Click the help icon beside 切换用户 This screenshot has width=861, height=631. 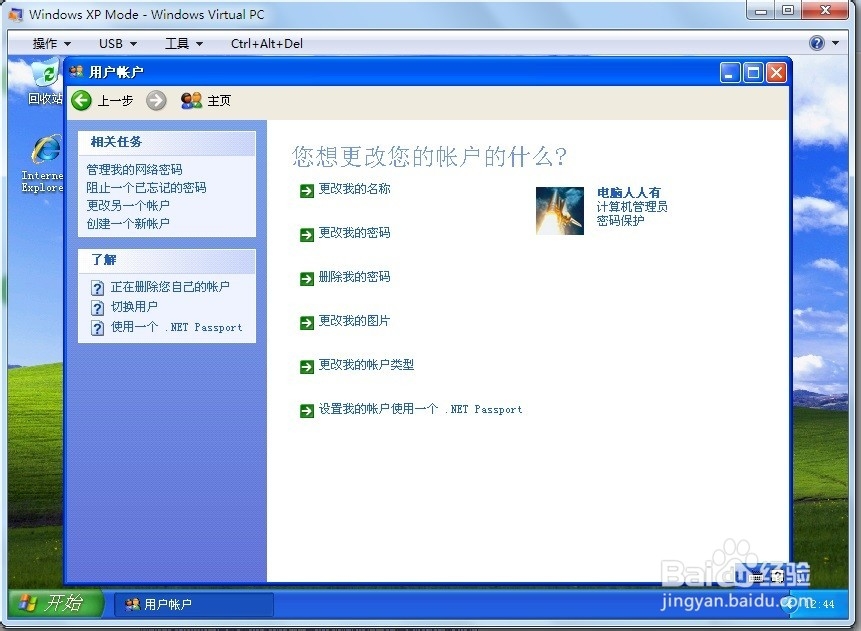click(x=97, y=308)
